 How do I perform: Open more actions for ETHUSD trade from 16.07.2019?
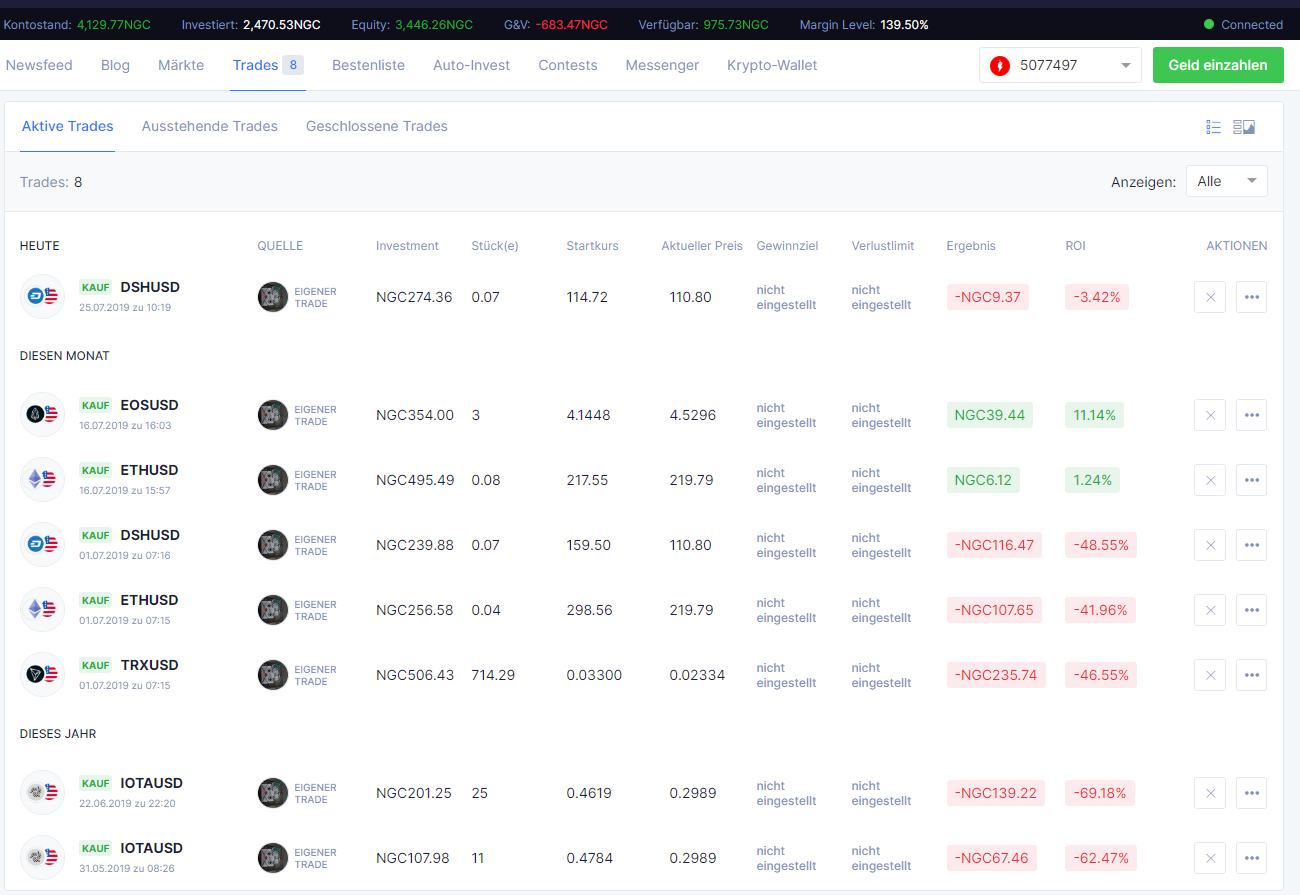[x=1251, y=480]
